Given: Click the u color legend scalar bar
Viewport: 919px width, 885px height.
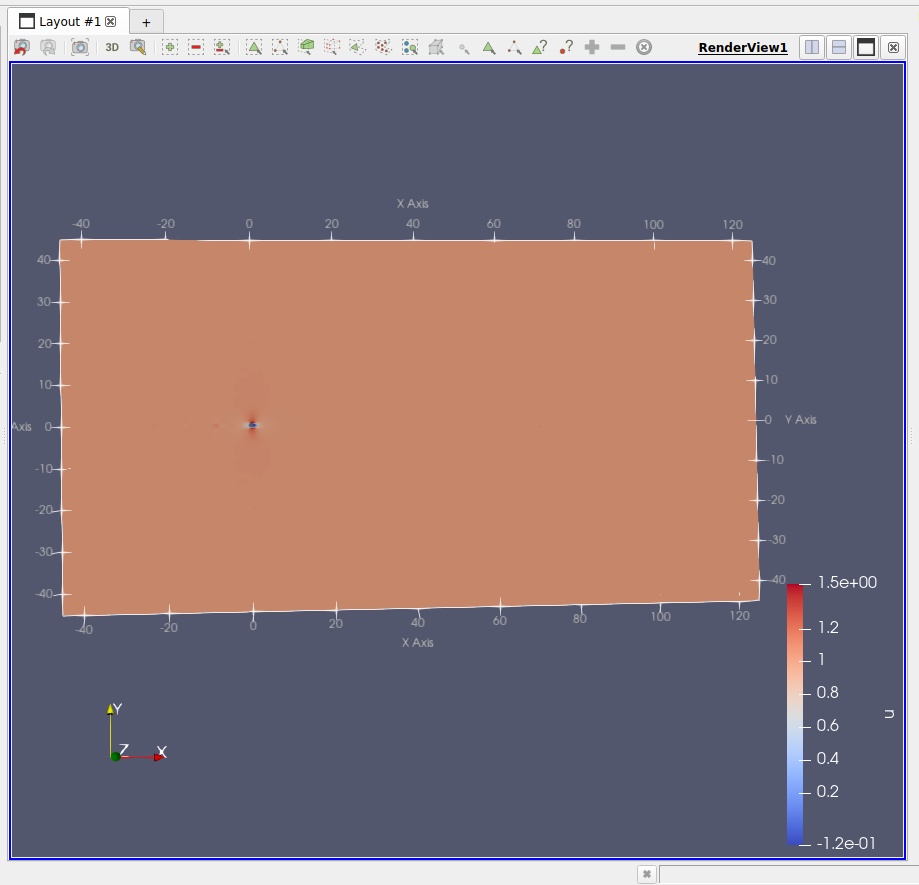Looking at the screenshot, I should pyautogui.click(x=795, y=710).
